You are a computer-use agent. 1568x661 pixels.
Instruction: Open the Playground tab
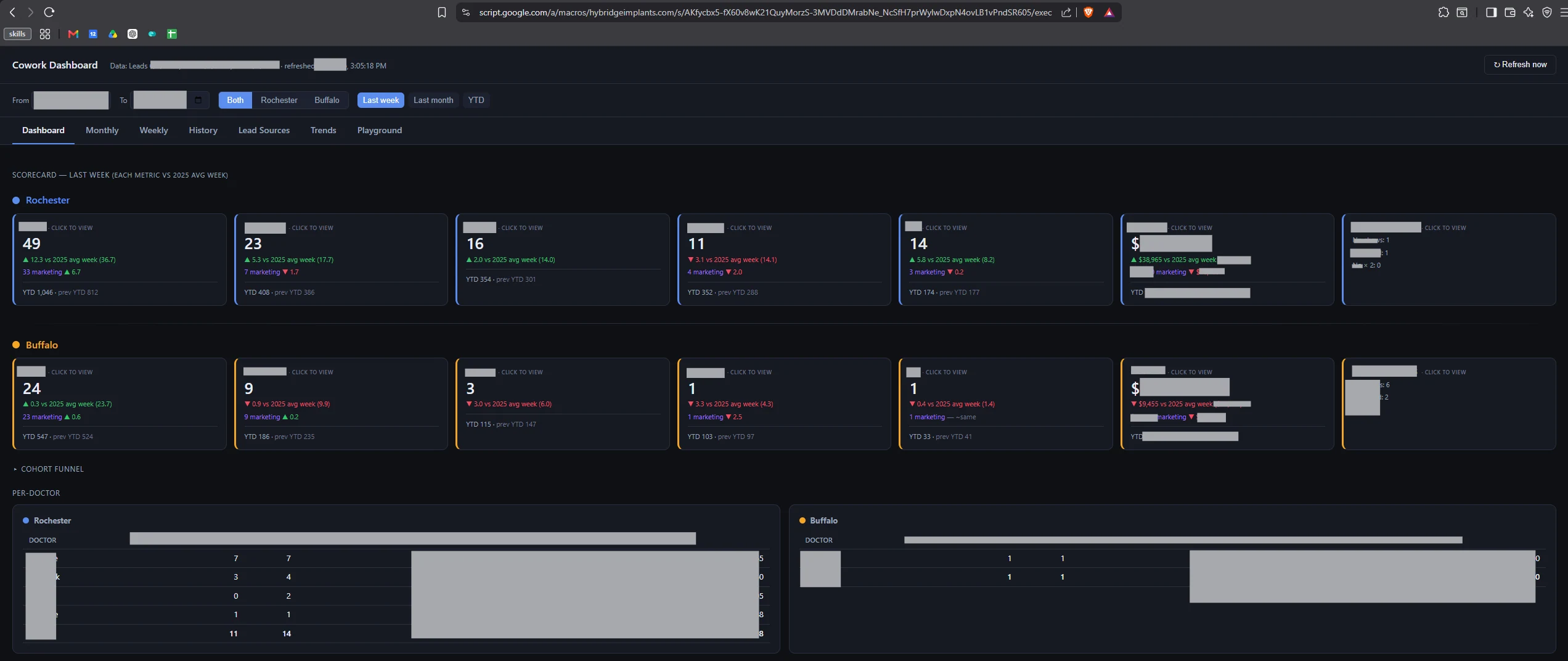[380, 130]
